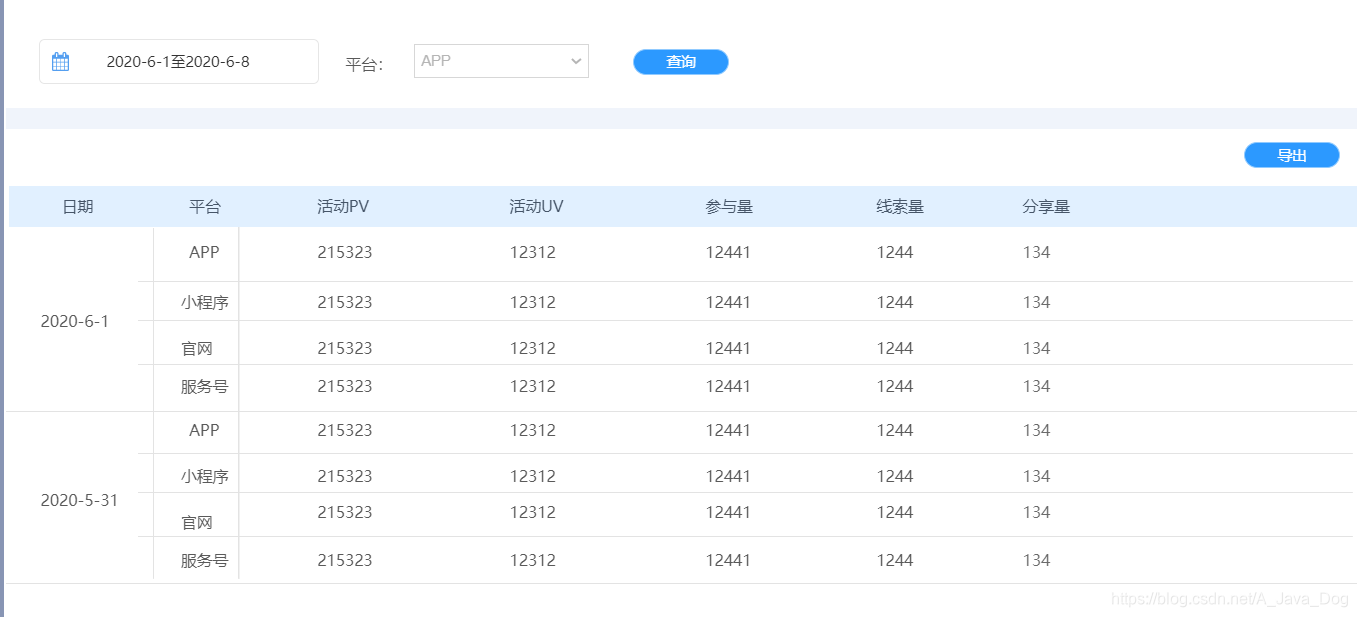Click the date range field 2020-6-1至2020-6-8
The height and width of the screenshot is (617, 1357).
click(x=179, y=62)
